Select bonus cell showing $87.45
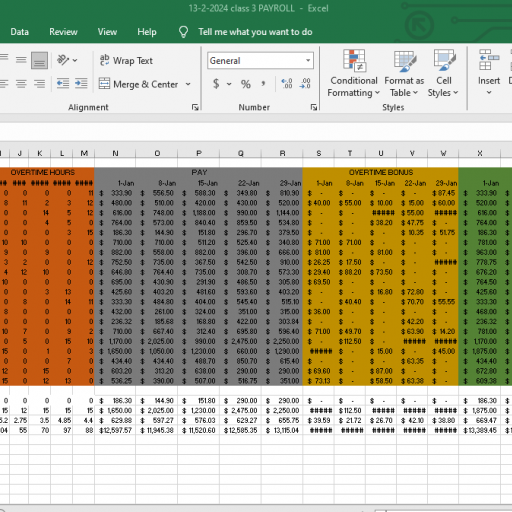This screenshot has height=512, width=512. click(x=443, y=193)
